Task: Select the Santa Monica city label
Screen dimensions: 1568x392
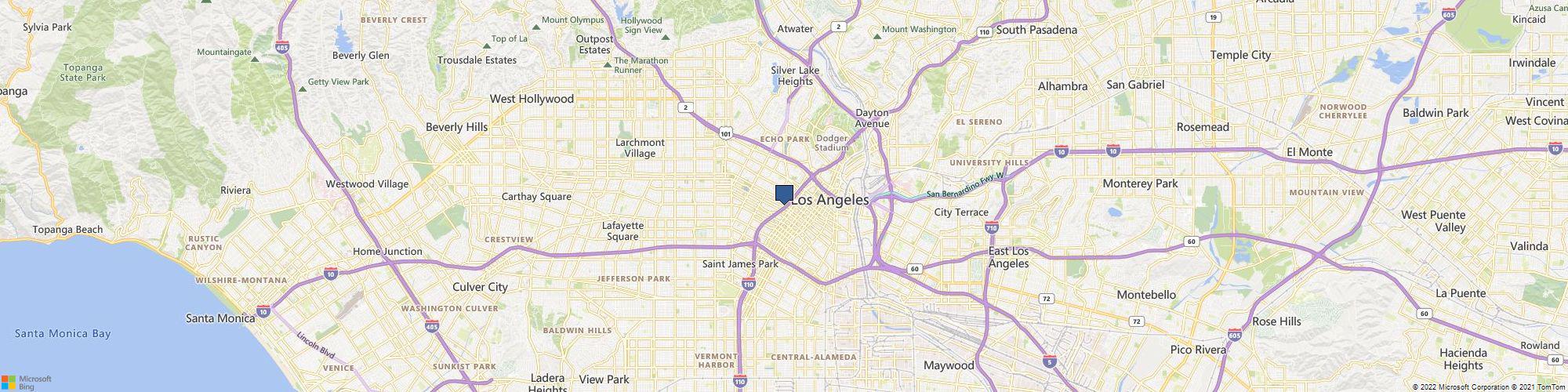Action: point(220,318)
